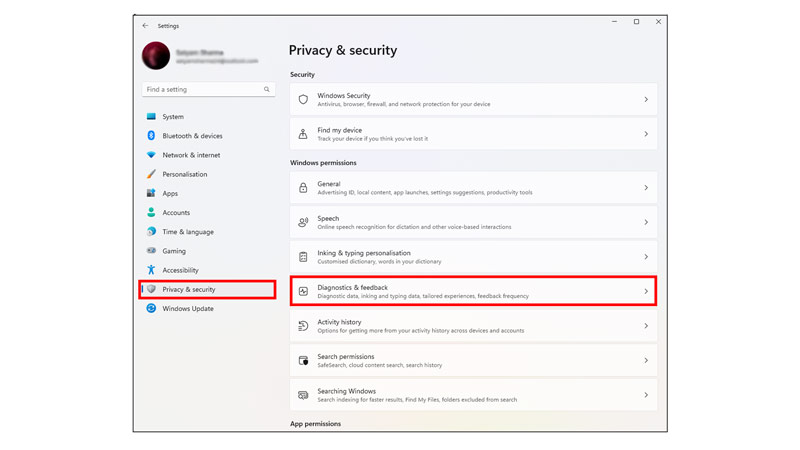
Task: Click the General row title
Action: pyautogui.click(x=329, y=184)
